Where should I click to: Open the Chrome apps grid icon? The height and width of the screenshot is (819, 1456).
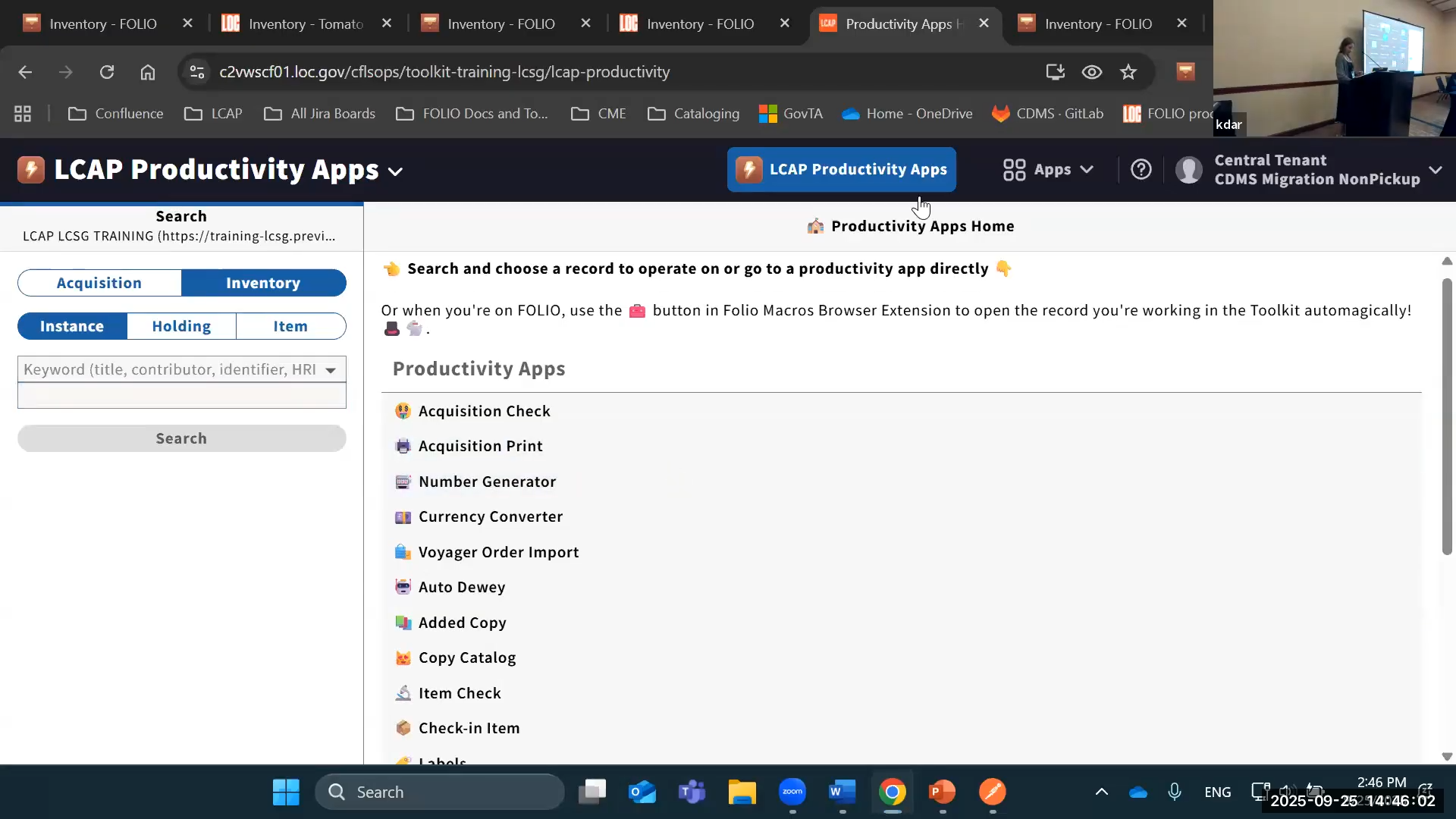(23, 114)
